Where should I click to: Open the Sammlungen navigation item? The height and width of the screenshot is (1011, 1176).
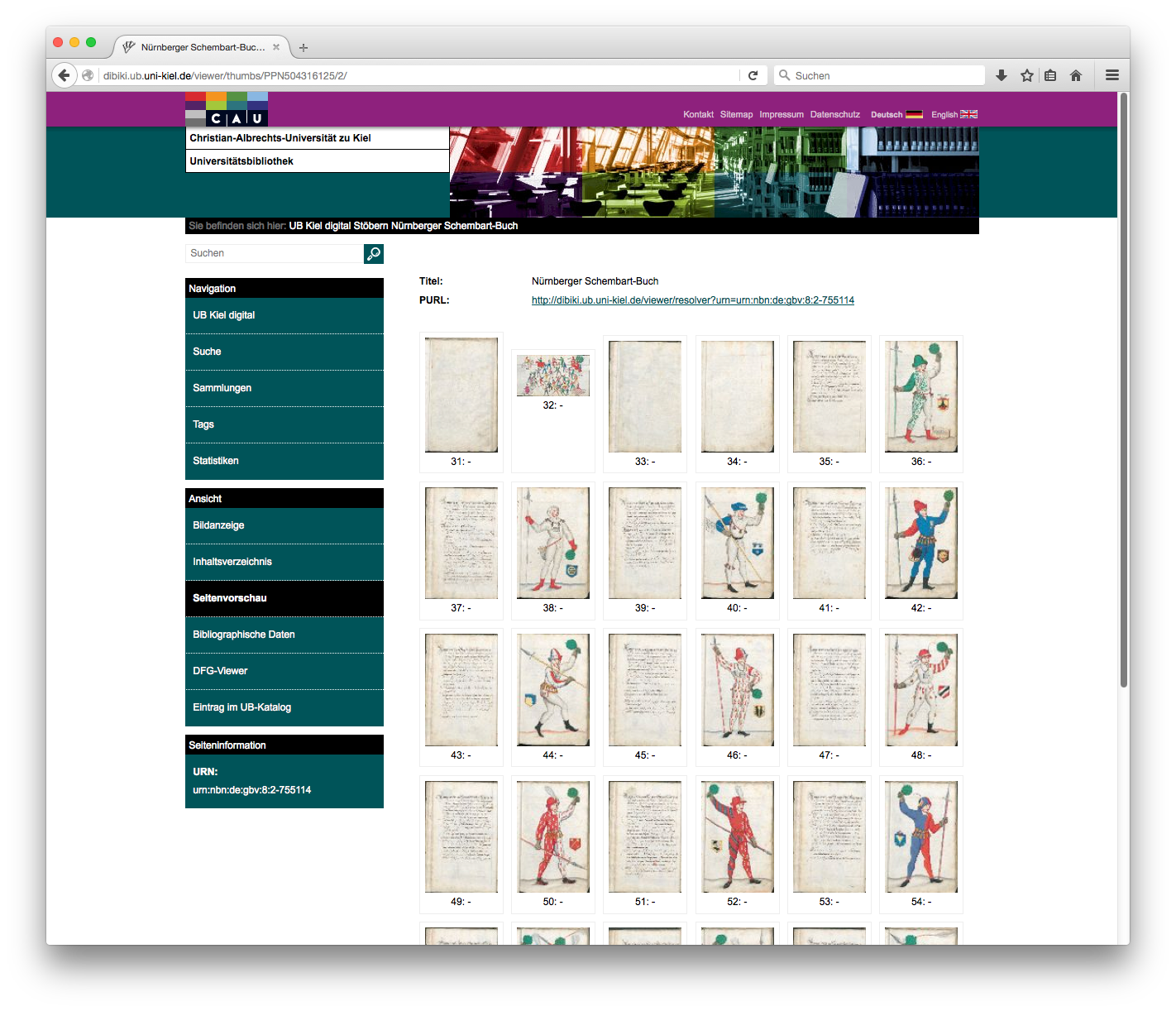pyautogui.click(x=284, y=388)
